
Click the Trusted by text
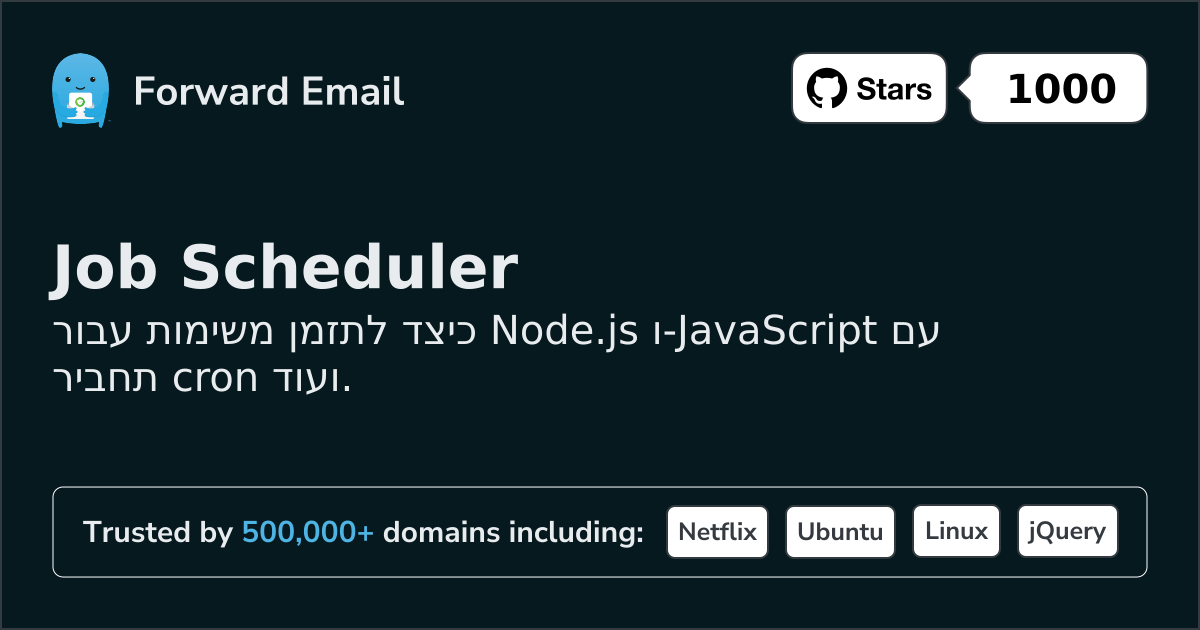(157, 532)
